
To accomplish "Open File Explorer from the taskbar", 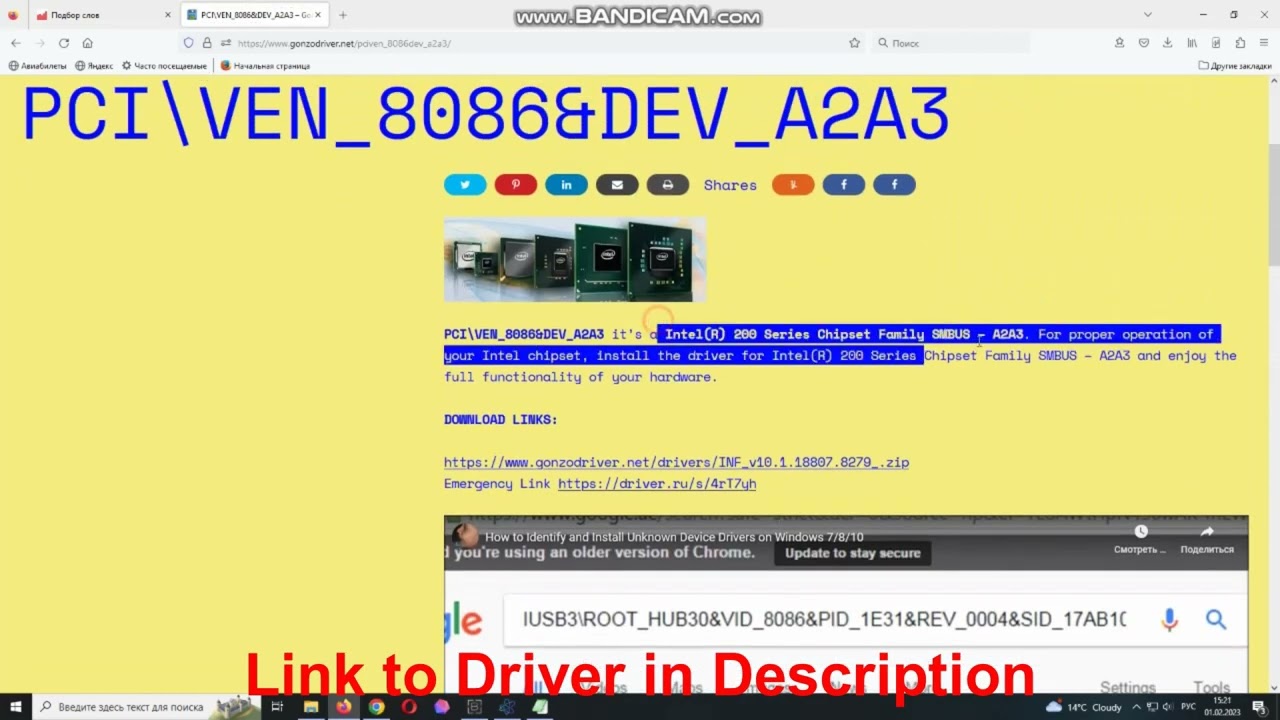I will tap(311, 707).
